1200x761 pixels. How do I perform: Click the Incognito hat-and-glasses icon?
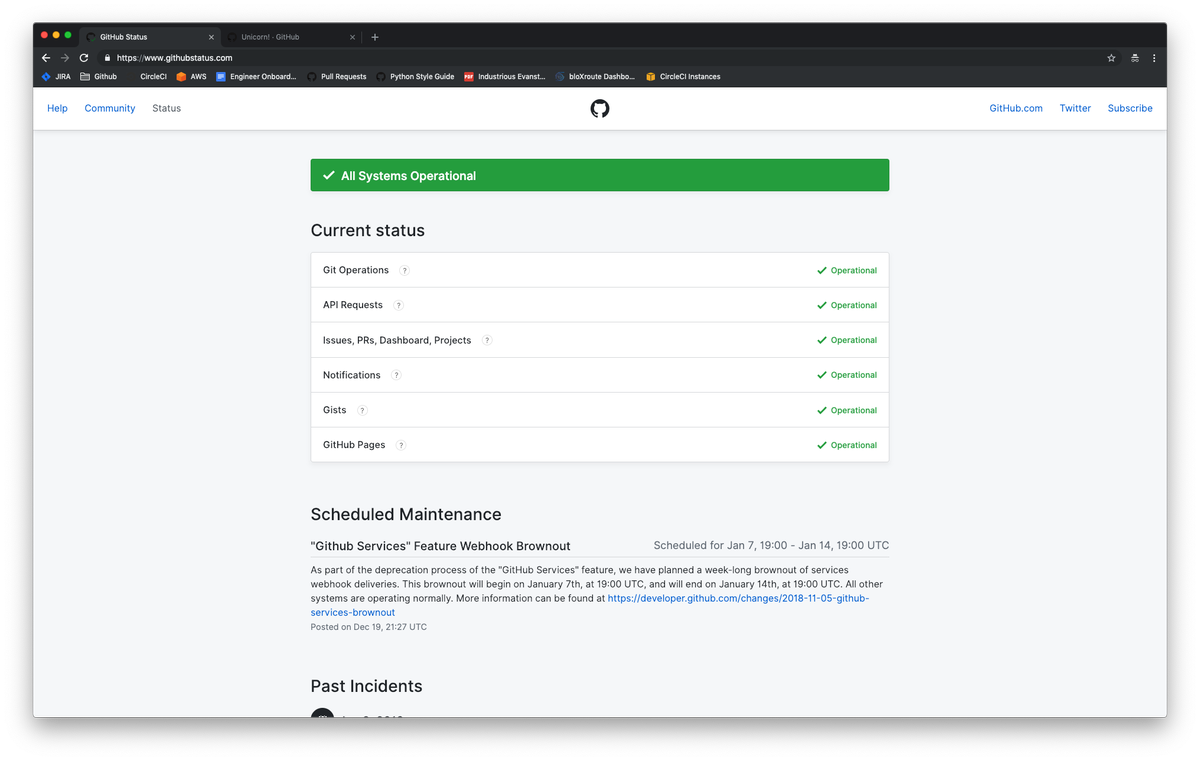[1135, 58]
